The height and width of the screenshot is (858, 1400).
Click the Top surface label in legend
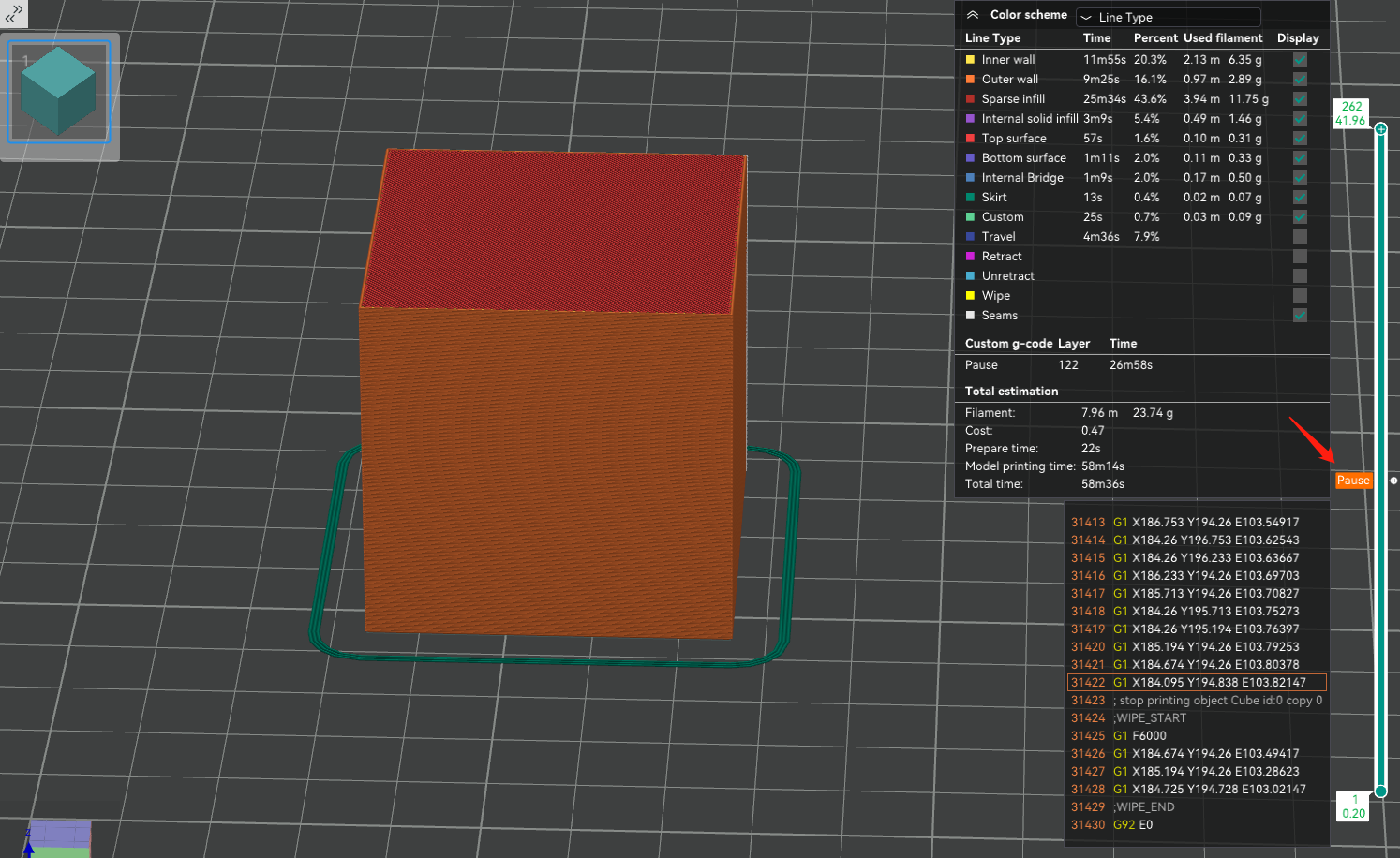pos(1014,139)
